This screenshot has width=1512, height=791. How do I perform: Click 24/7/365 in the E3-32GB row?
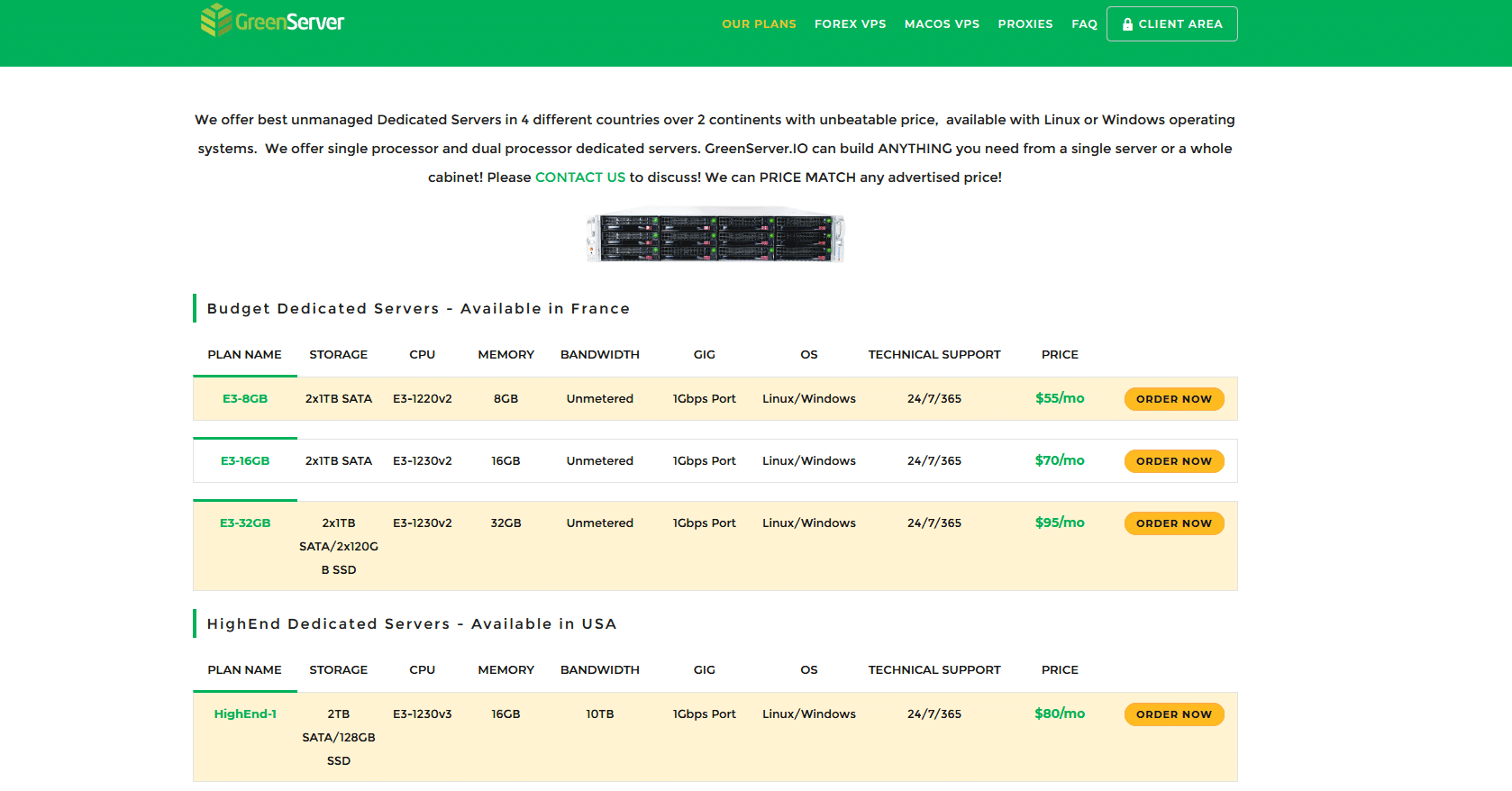934,523
